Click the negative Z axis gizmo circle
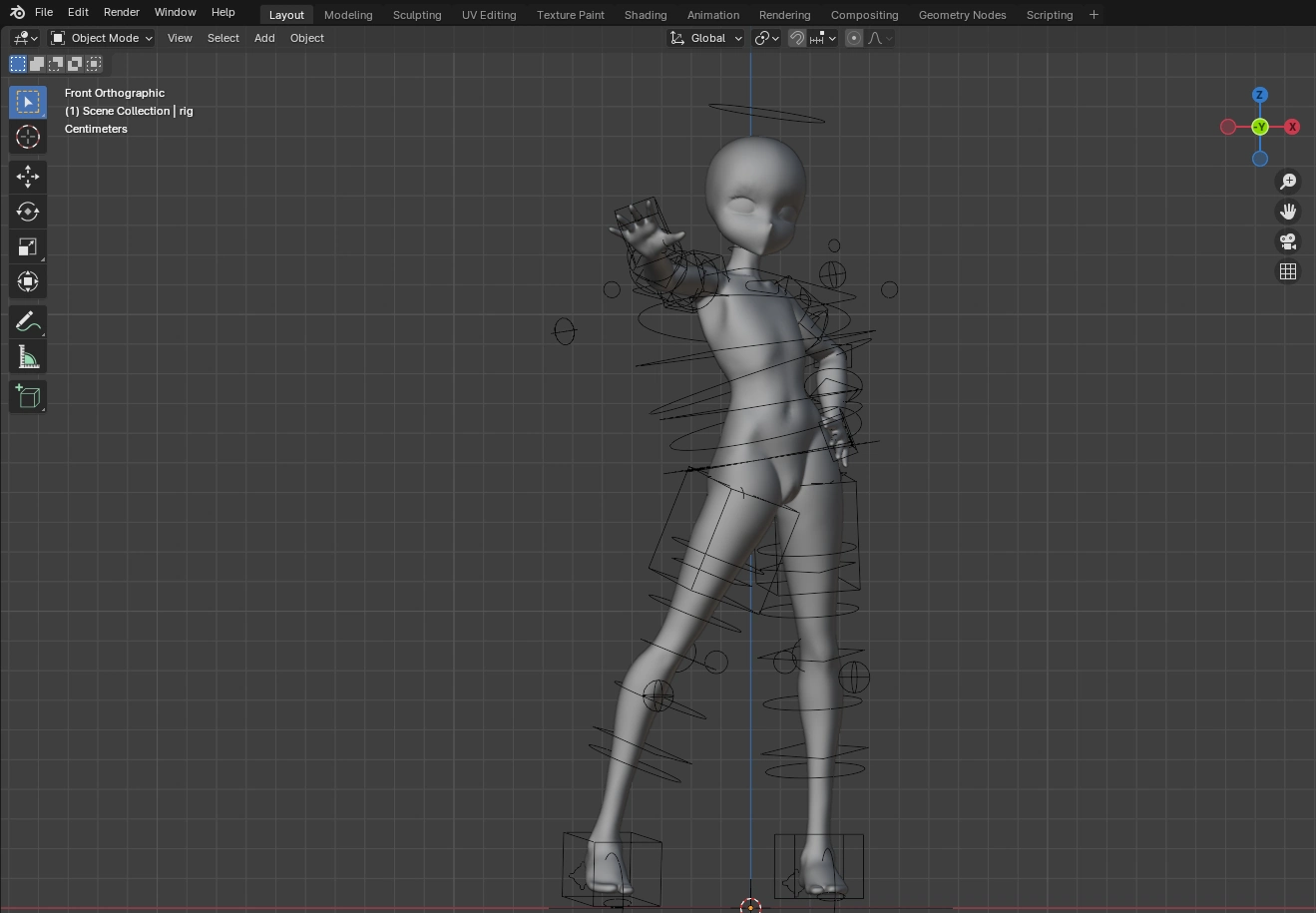1316x913 pixels. (x=1260, y=159)
